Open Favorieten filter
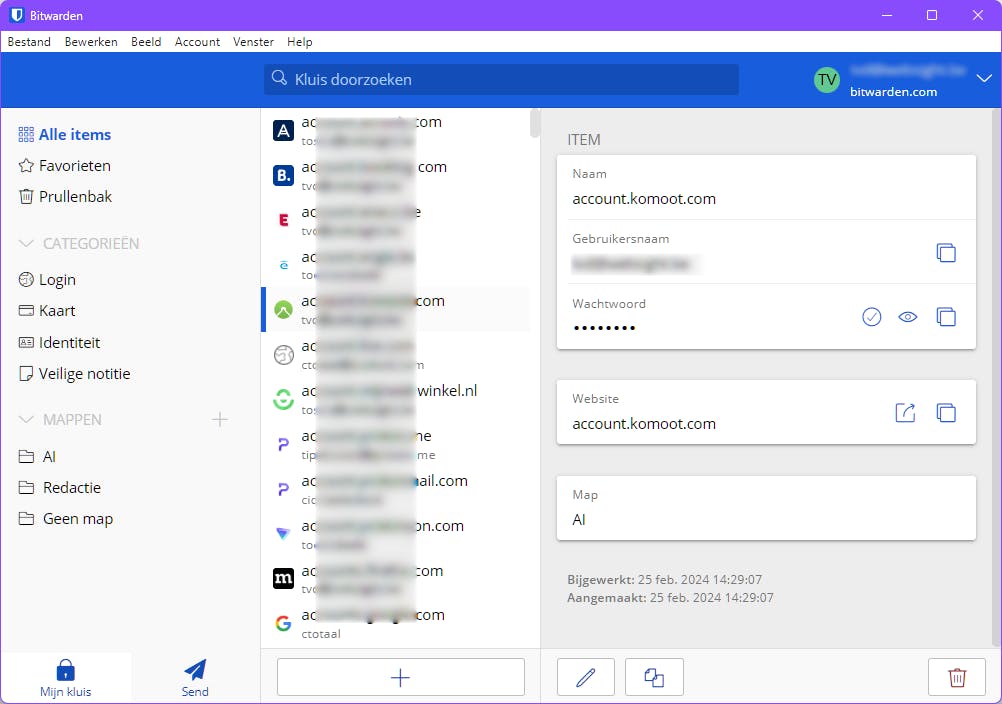Screen dimensions: 1002x704 [65, 166]
